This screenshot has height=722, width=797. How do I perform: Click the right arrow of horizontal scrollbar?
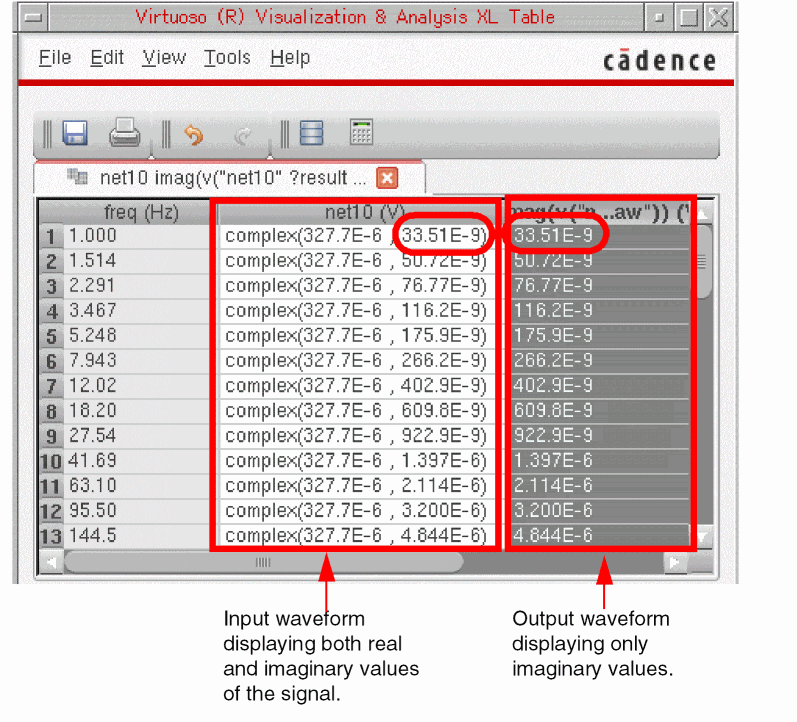675,562
